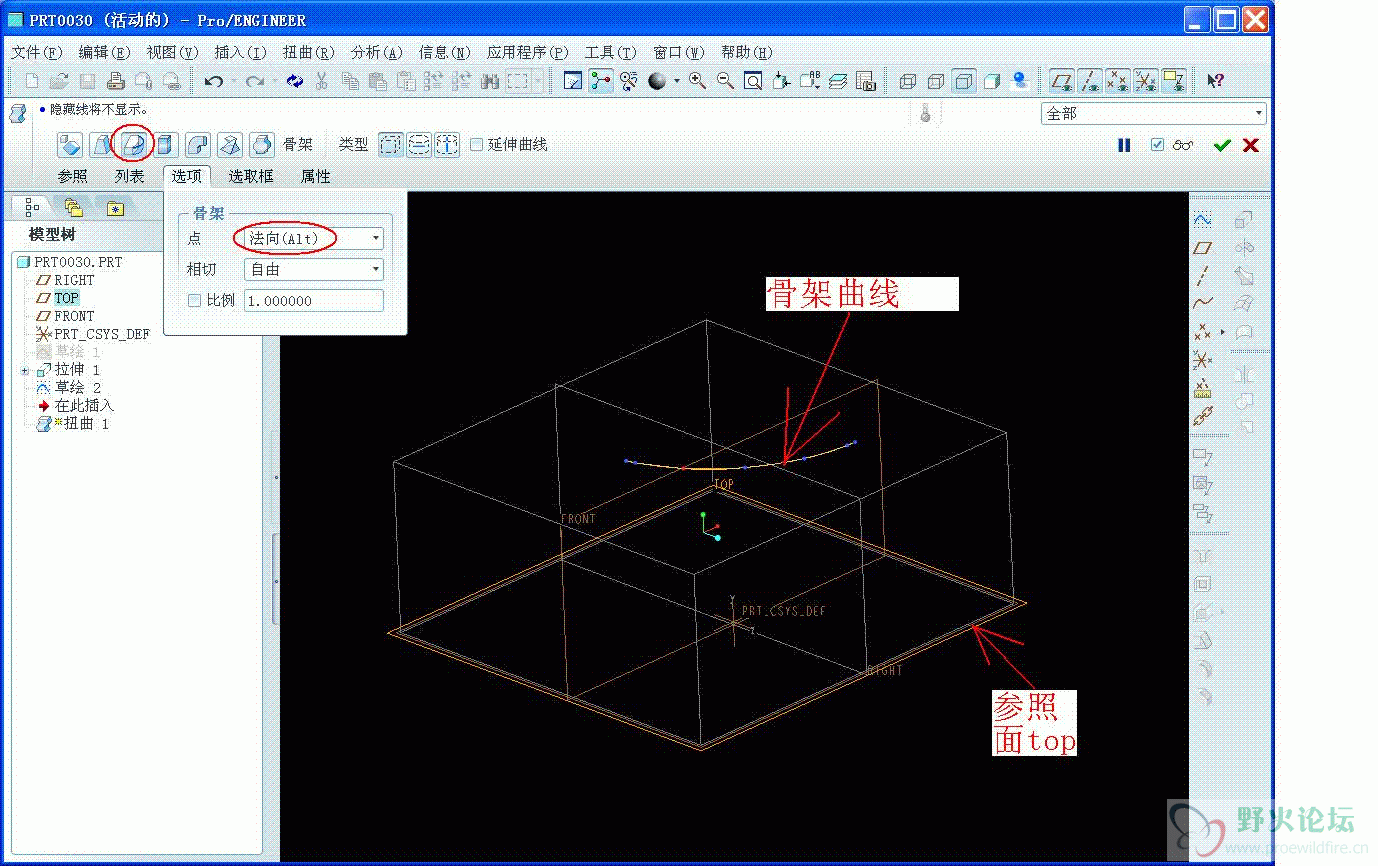Select Wireframe display style
1378x866 pixels.
pos(907,81)
